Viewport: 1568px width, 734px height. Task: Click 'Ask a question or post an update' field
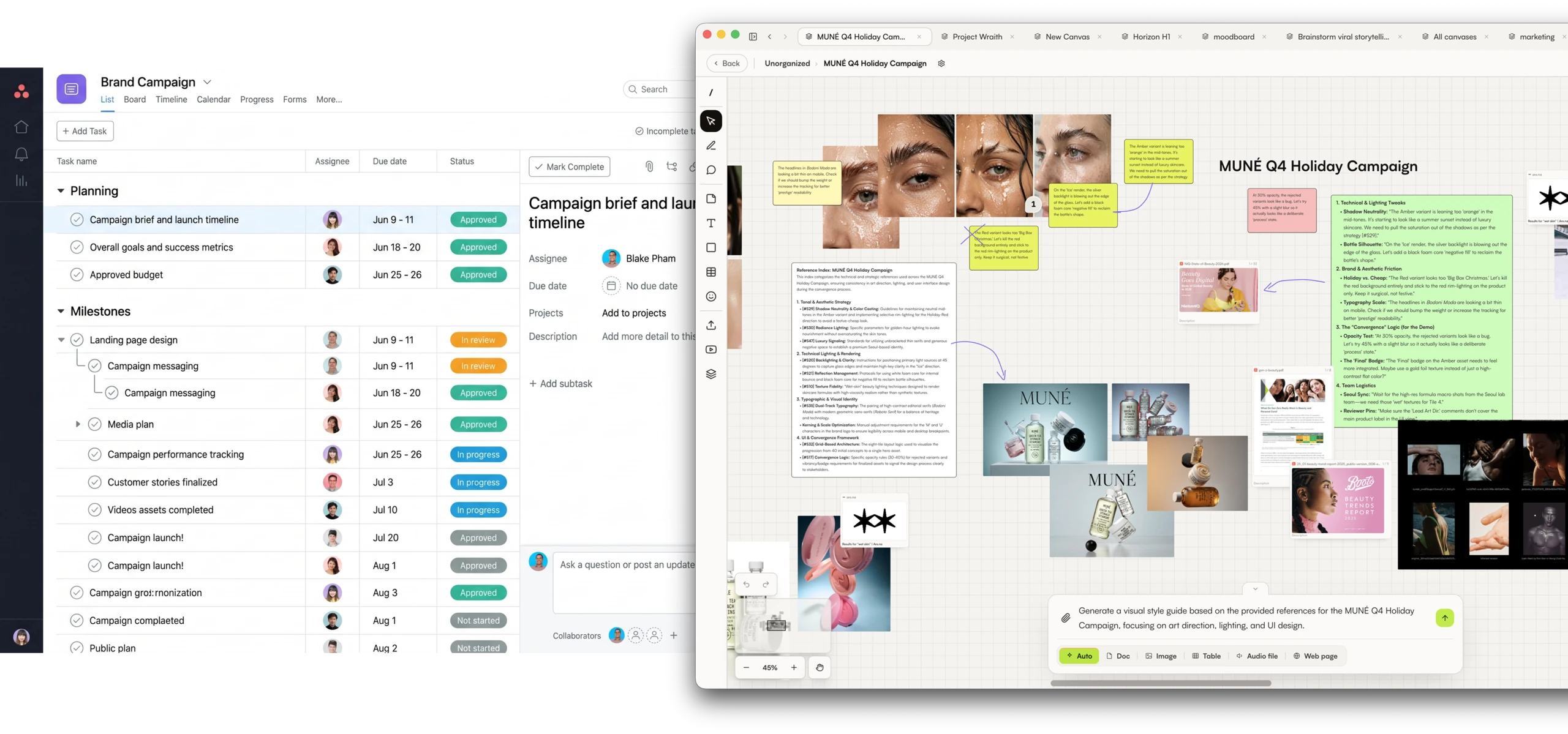[624, 582]
